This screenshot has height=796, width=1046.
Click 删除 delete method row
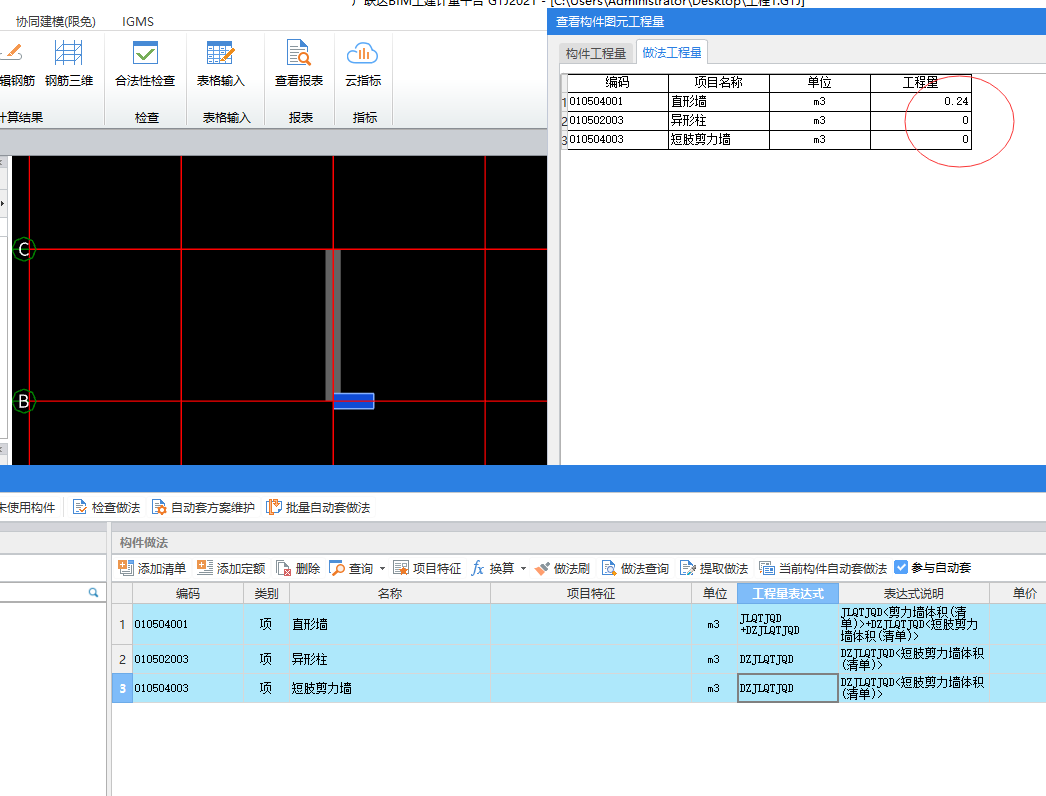[298, 568]
